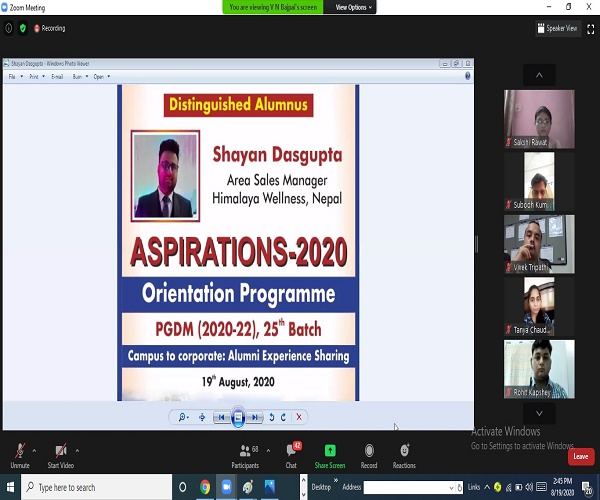The height and width of the screenshot is (500, 600).
Task: Click the meeting information icon
Action: (x=8, y=28)
